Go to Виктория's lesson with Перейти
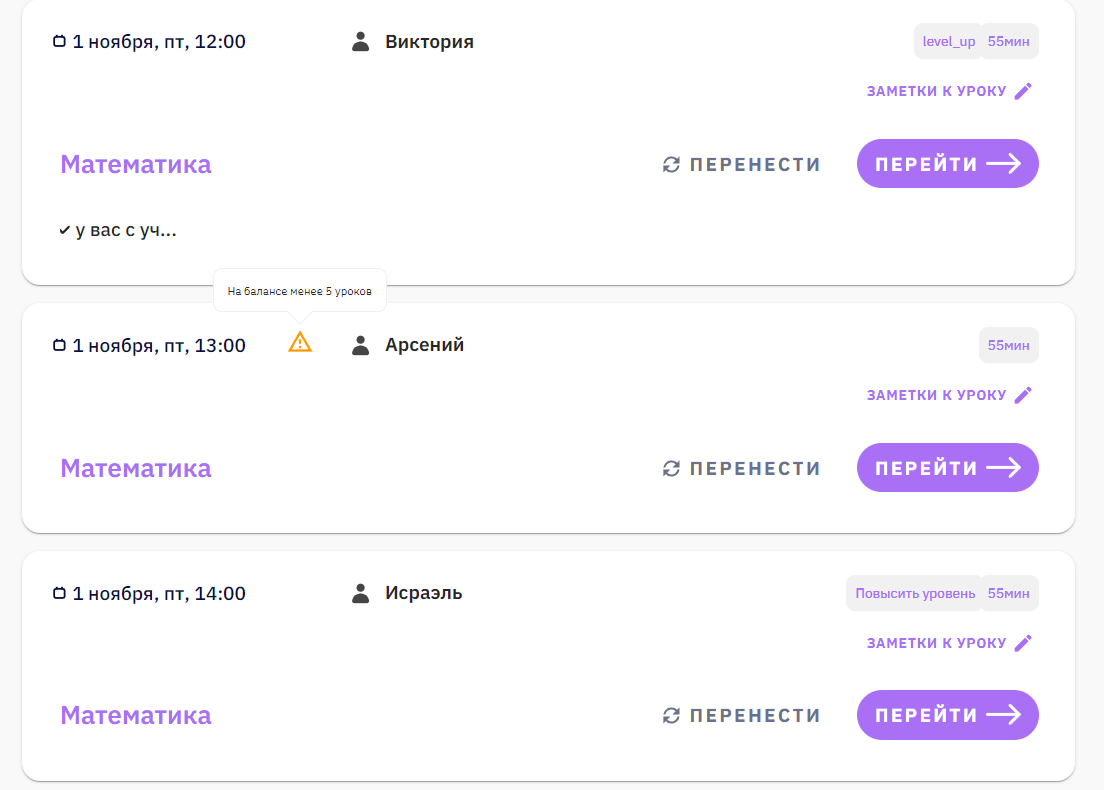The height and width of the screenshot is (790, 1104). [x=947, y=164]
